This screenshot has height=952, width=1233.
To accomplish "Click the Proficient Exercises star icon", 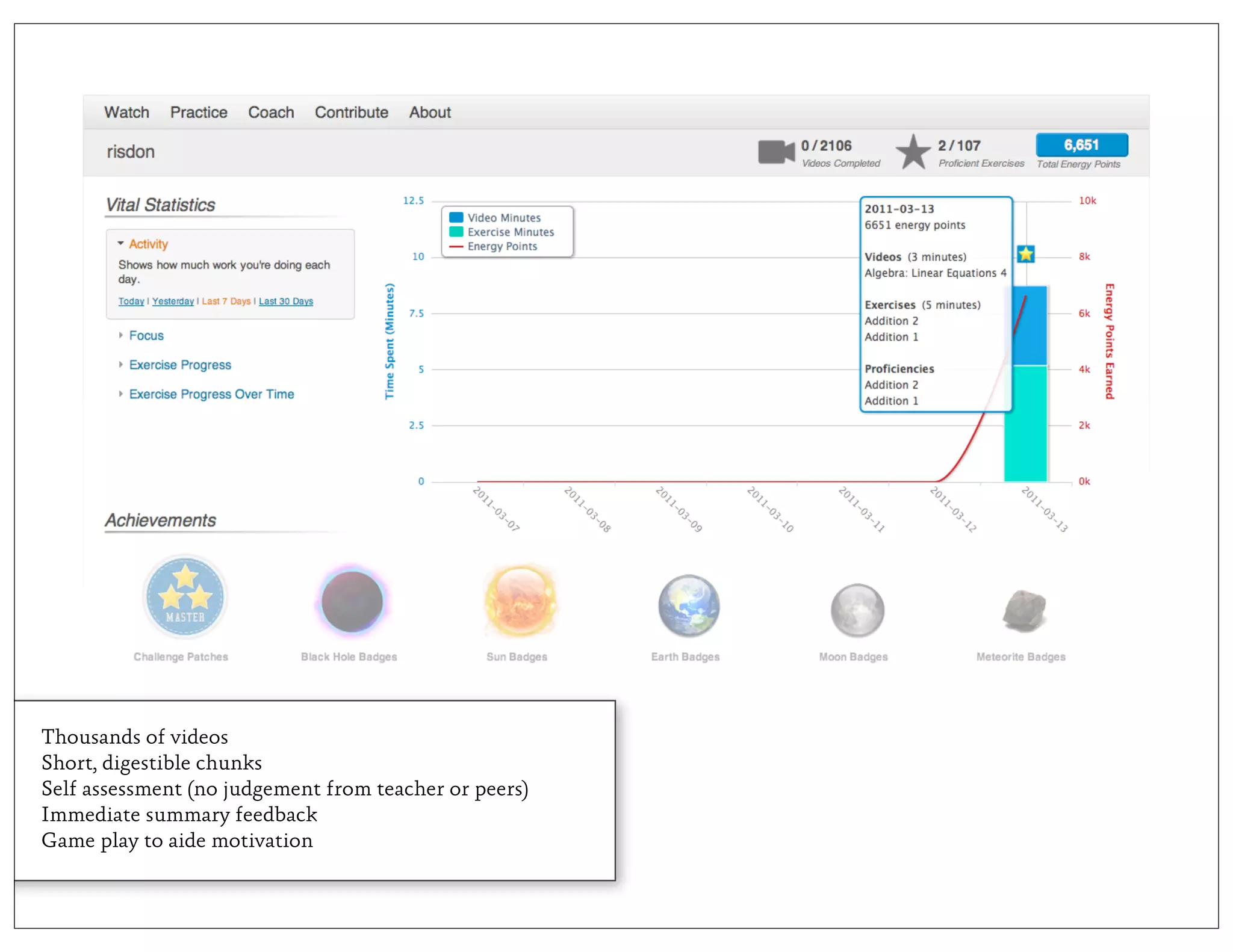I will (913, 152).
